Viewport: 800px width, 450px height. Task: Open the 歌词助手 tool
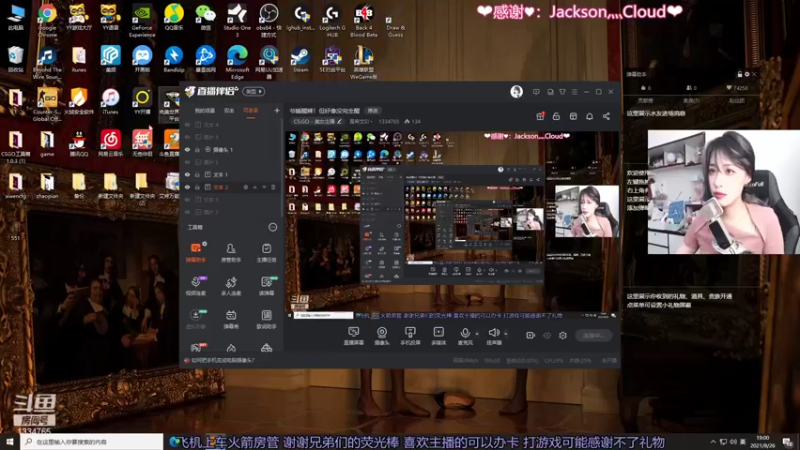point(266,319)
